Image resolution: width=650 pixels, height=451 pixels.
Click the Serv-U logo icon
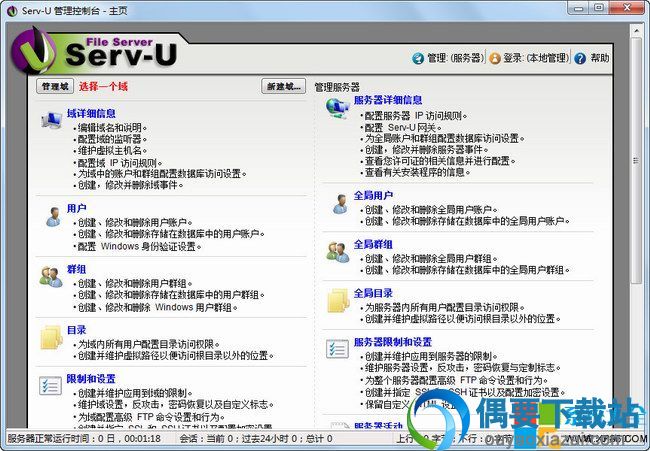point(33,51)
